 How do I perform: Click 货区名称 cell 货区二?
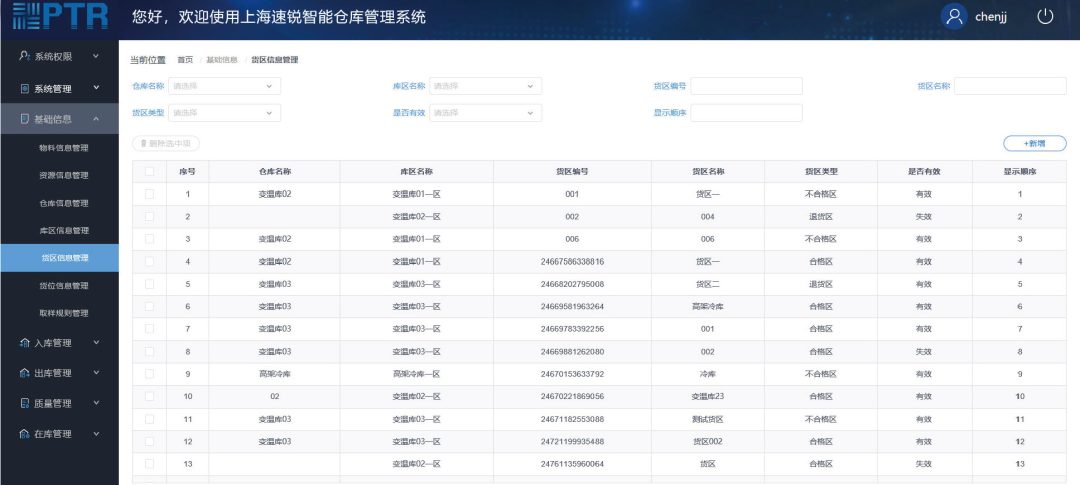coord(707,284)
